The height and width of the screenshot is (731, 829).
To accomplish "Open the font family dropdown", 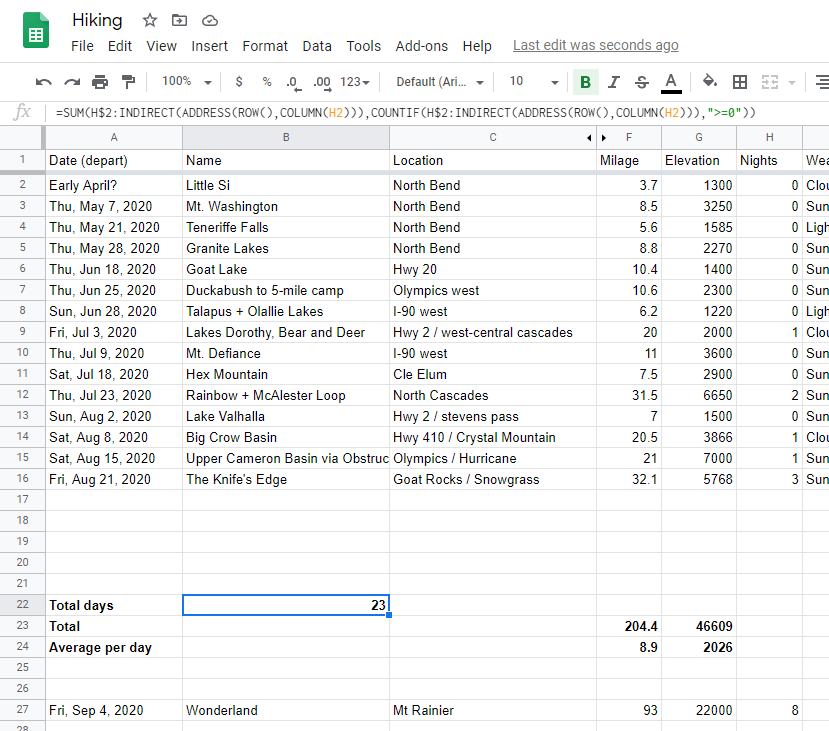I will tap(440, 82).
